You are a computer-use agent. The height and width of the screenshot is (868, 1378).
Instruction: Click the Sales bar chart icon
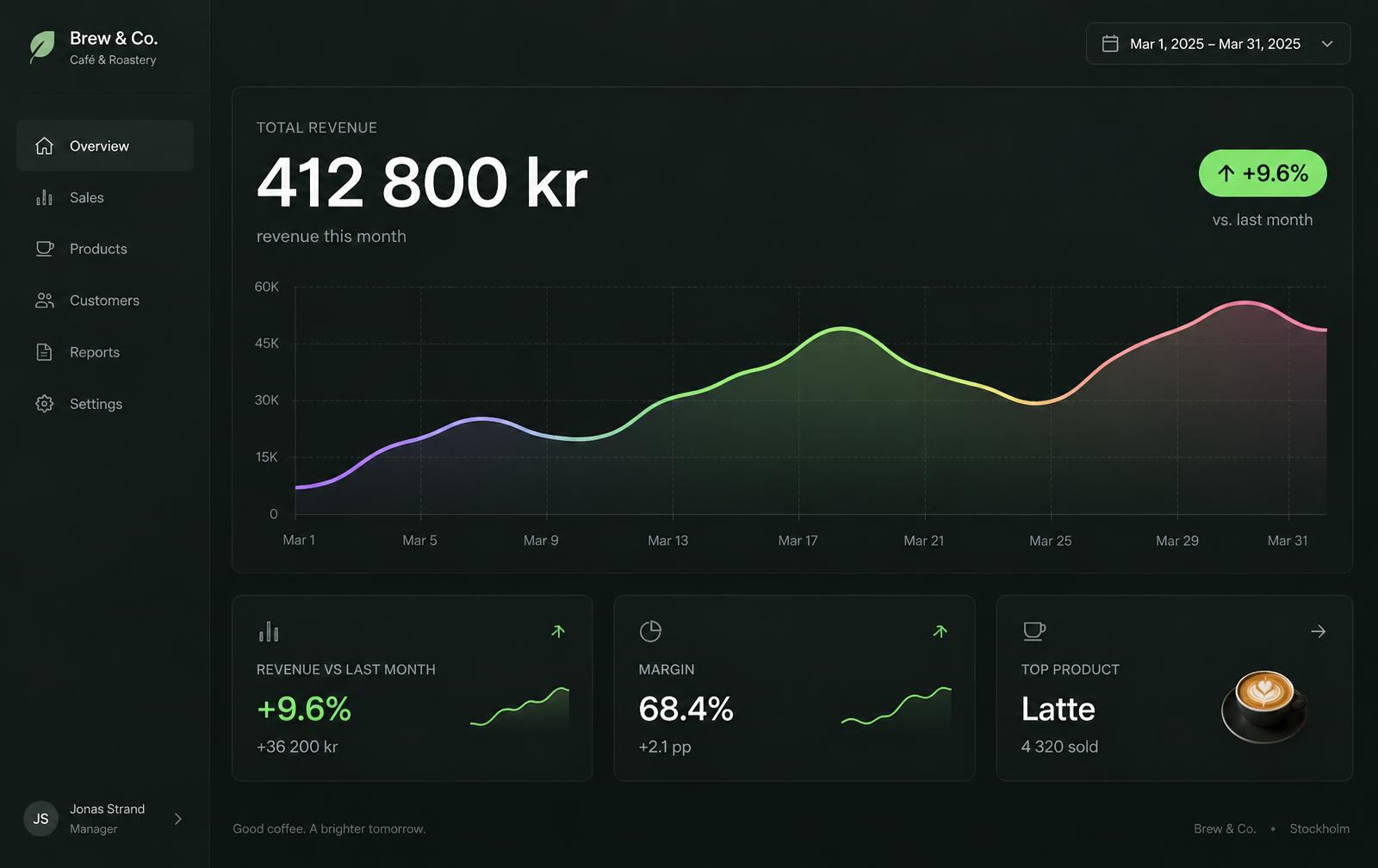point(44,197)
